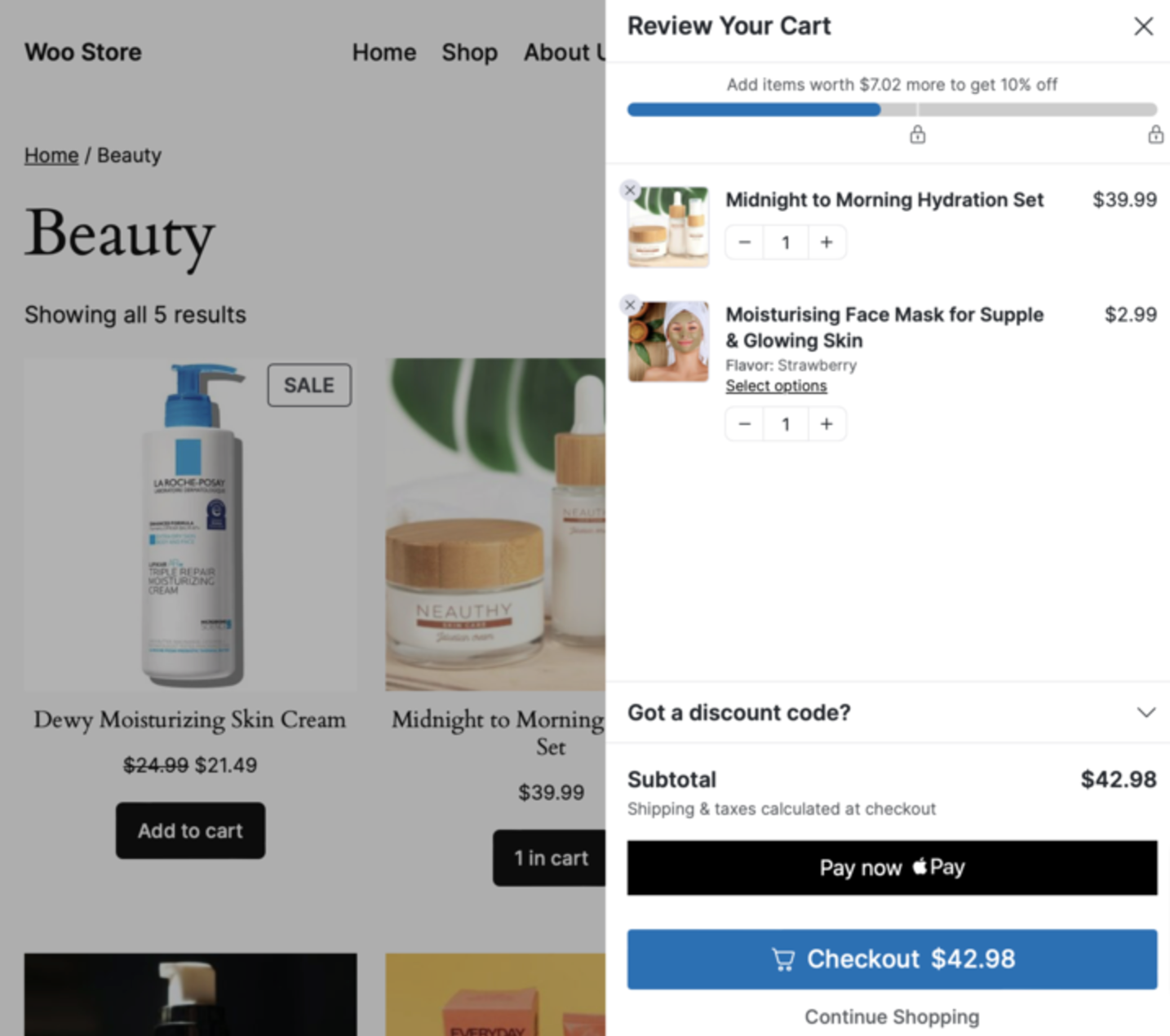Remove the Moisturising Face Mask from cart
Image resolution: width=1170 pixels, height=1036 pixels.
pos(629,304)
